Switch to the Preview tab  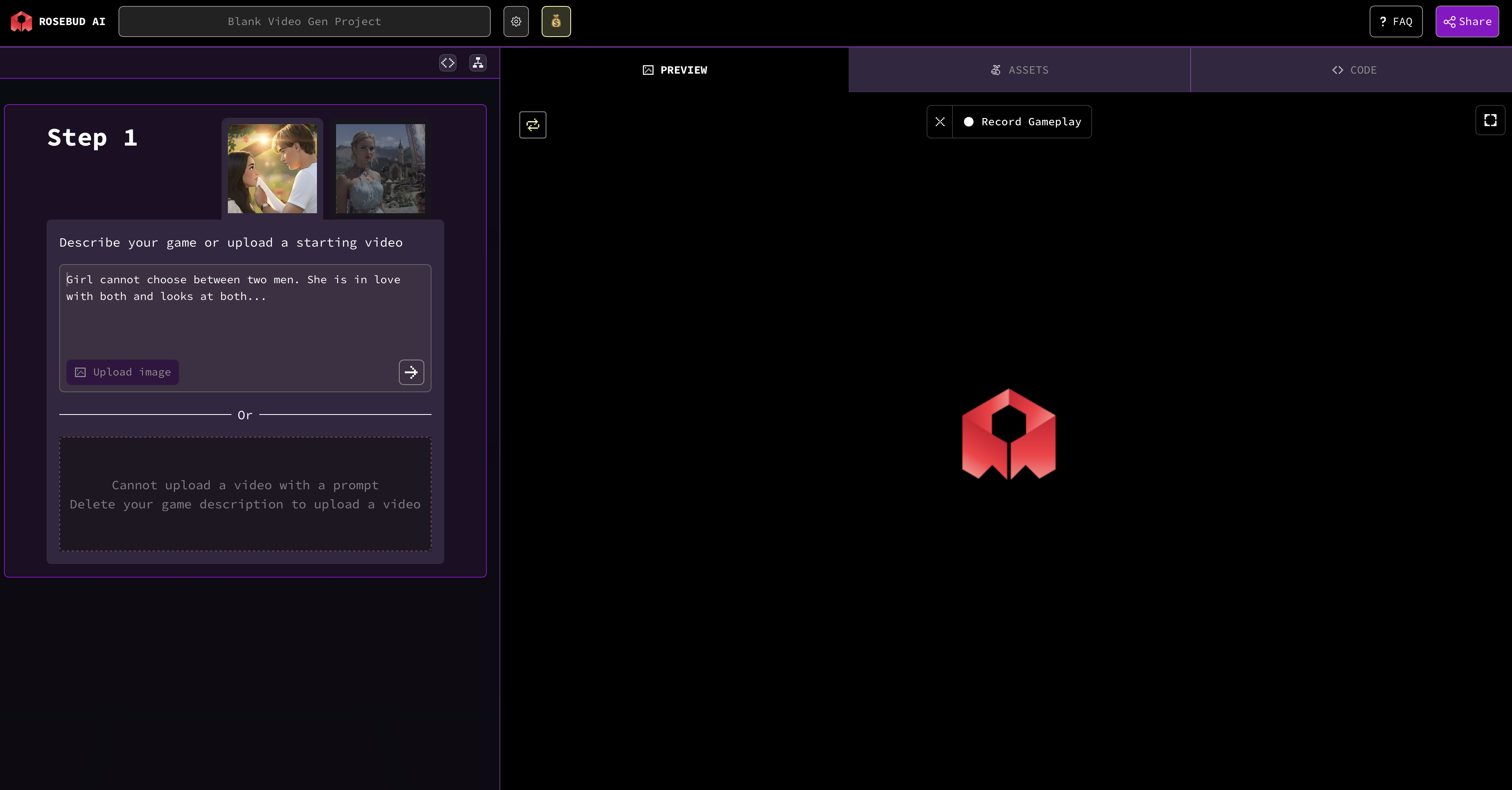point(674,70)
